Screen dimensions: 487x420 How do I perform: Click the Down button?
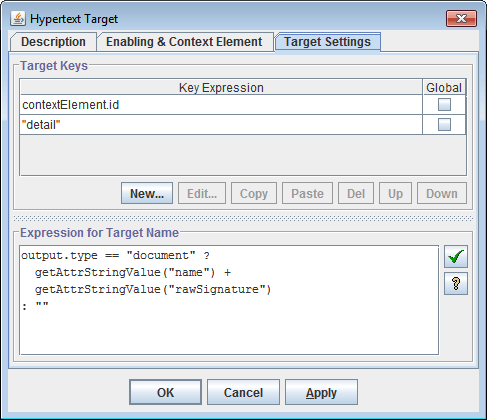(442, 193)
